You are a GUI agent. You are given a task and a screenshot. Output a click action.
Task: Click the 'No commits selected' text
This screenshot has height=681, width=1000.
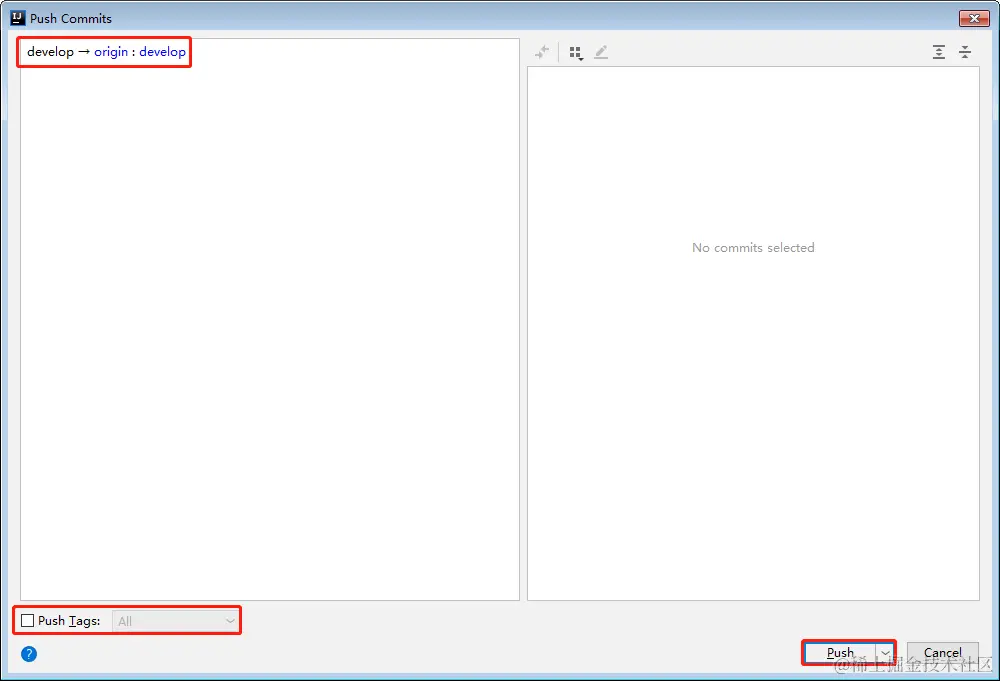tap(753, 247)
